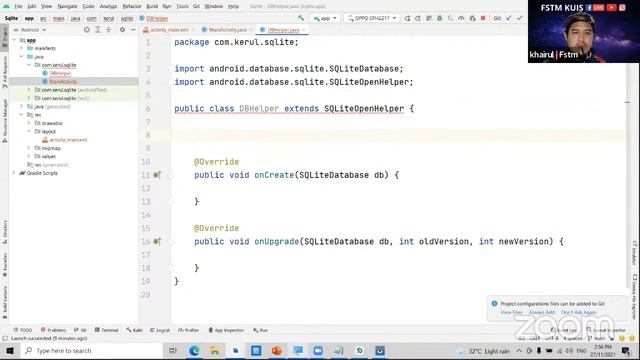640x360 pixels.
Task: Click the debug app bug icon
Action: (440, 18)
